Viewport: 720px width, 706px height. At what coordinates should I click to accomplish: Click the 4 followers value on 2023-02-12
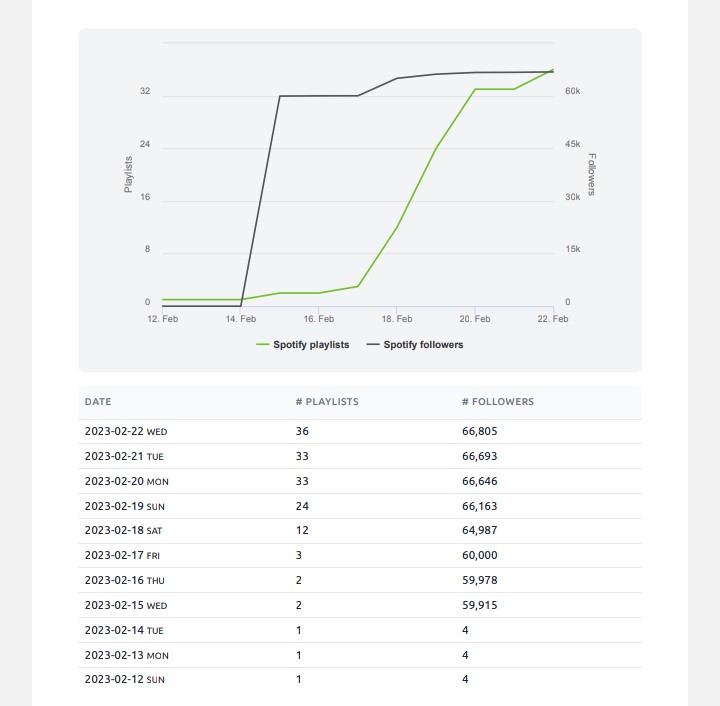[465, 679]
